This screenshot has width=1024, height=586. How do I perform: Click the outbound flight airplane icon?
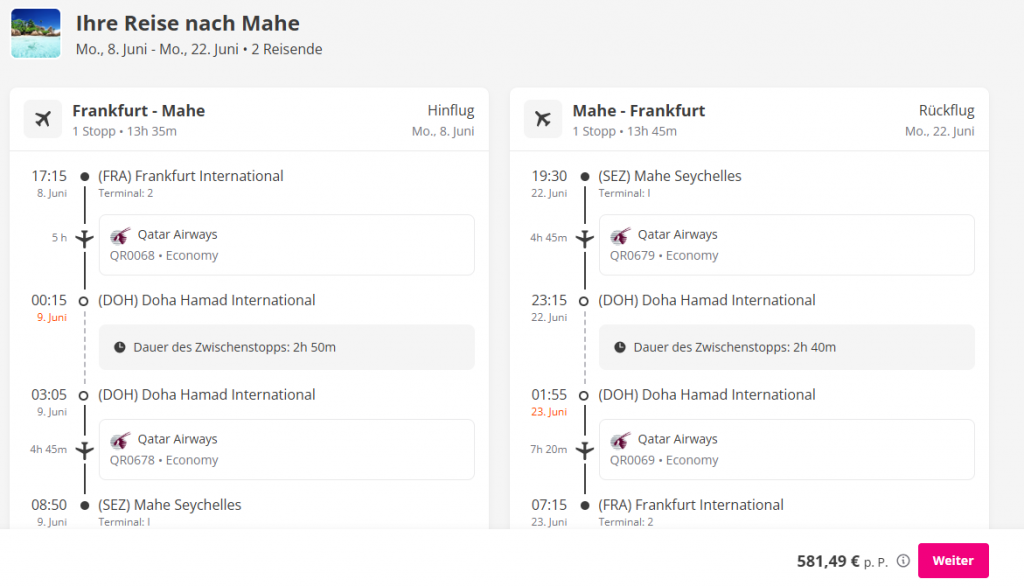42,119
